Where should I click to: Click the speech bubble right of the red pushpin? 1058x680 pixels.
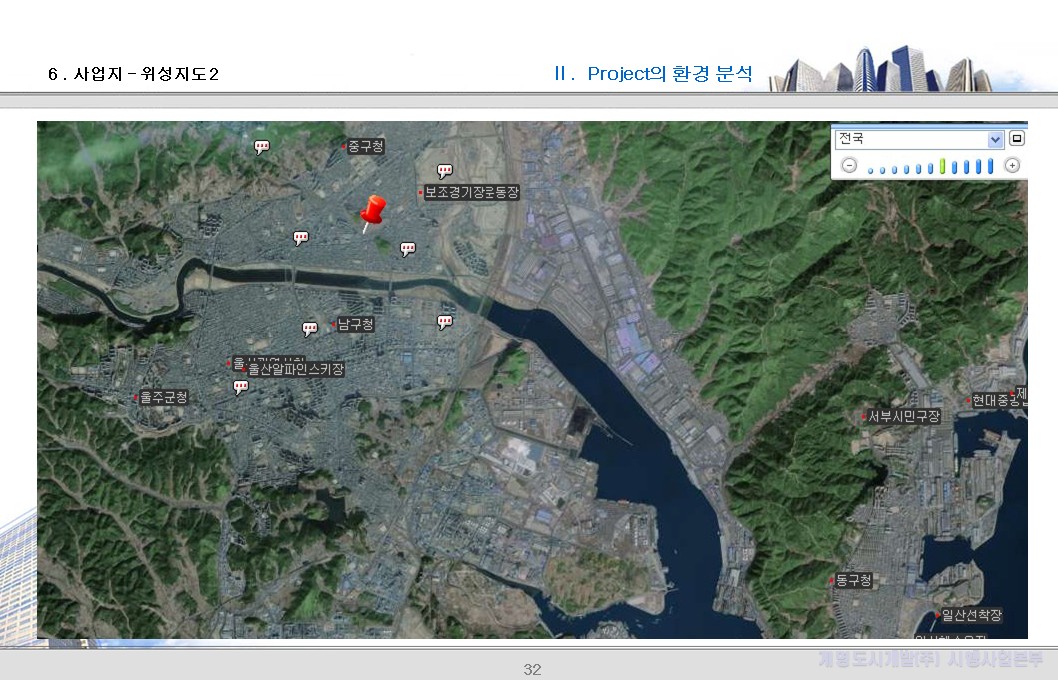click(408, 249)
